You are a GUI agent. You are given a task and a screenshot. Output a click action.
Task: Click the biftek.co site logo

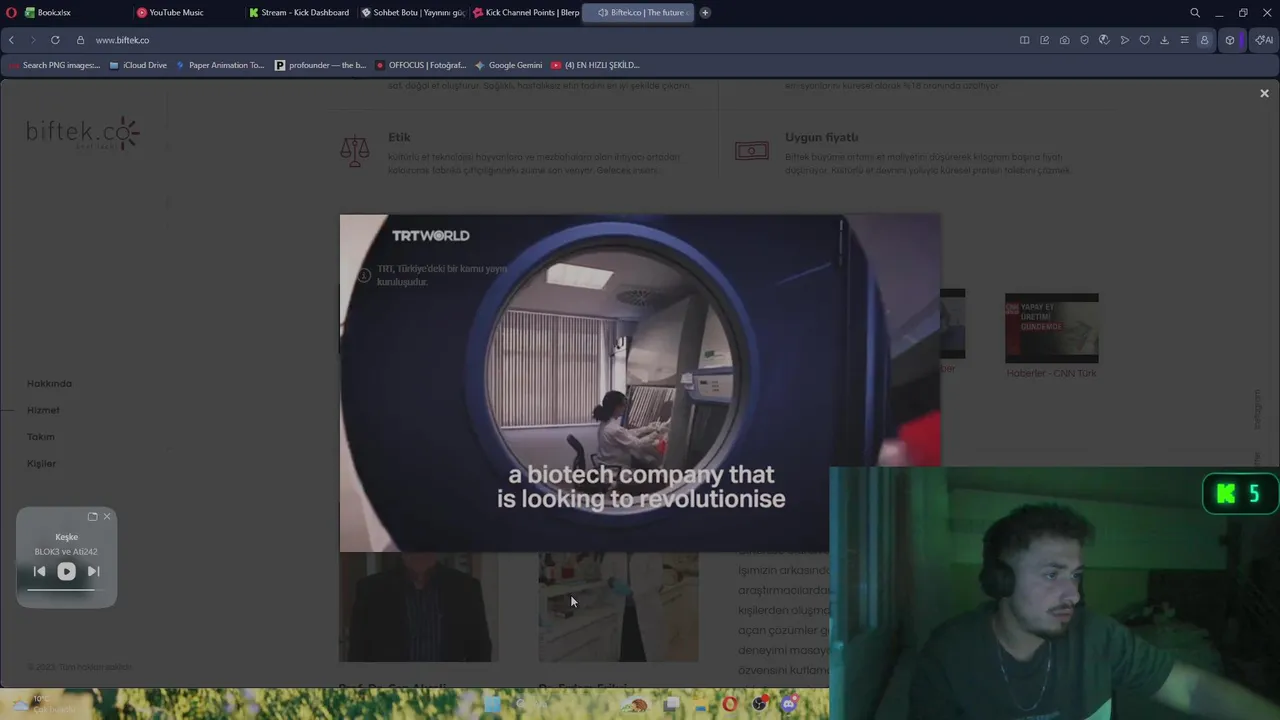point(83,133)
